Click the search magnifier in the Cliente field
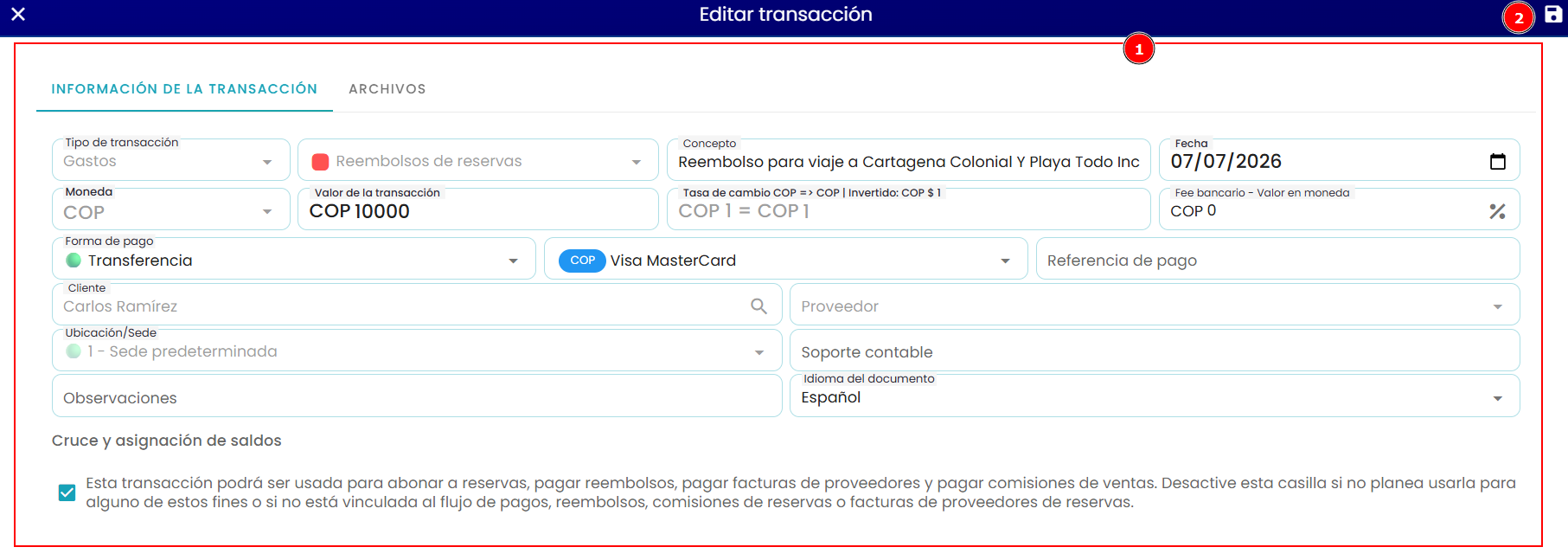The height and width of the screenshot is (560, 1568). pyautogui.click(x=758, y=306)
